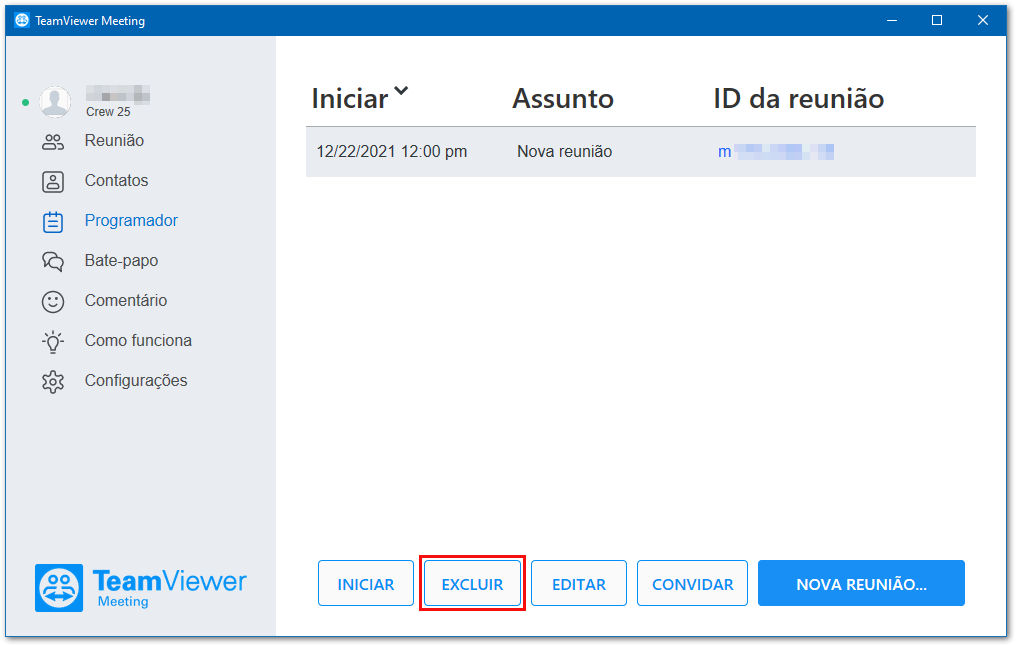Delete the meeting with EXCLUIR button
Image resolution: width=1016 pixels, height=646 pixels.
click(472, 584)
